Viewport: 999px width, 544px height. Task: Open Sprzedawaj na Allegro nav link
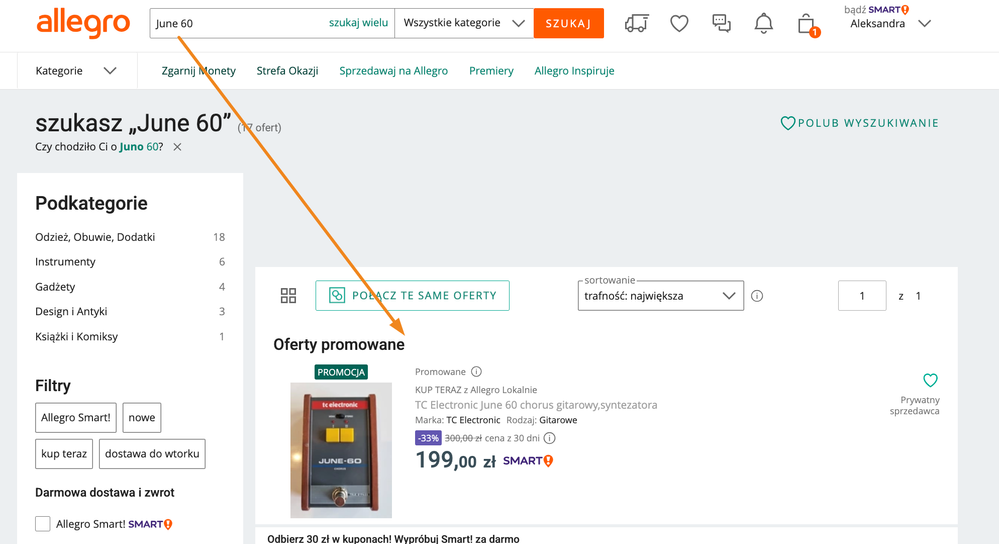pos(393,71)
